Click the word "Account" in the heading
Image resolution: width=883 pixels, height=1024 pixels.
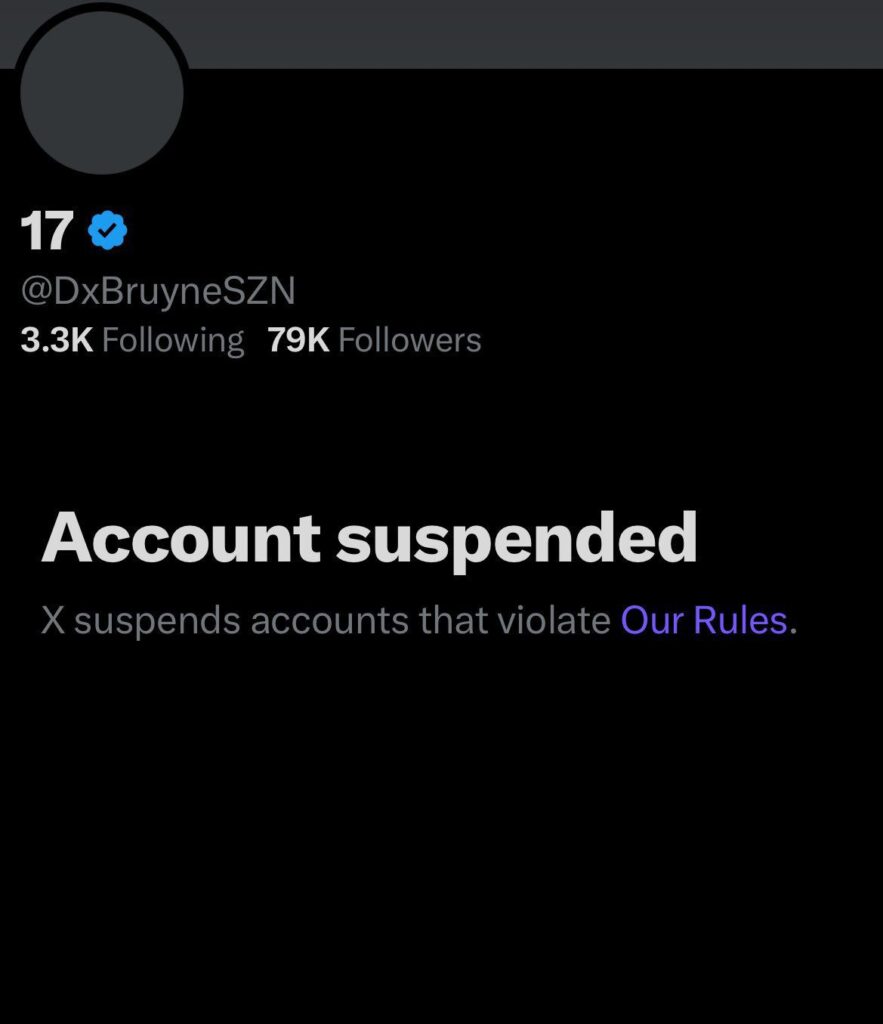click(x=181, y=537)
